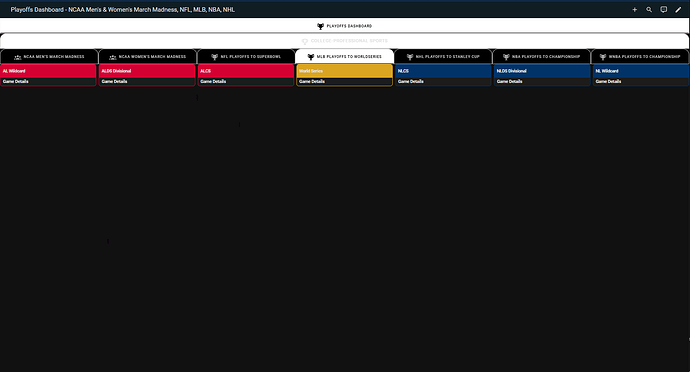Screen dimensions: 690x372
Task: Open NHL Playoffs to Stanley Cup tab
Action: 443,56
